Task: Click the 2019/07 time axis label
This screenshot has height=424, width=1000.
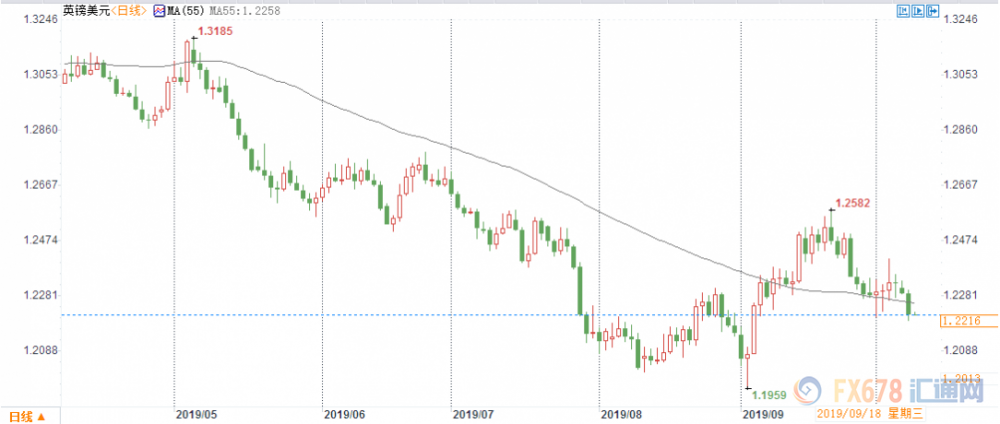Action: [x=473, y=414]
